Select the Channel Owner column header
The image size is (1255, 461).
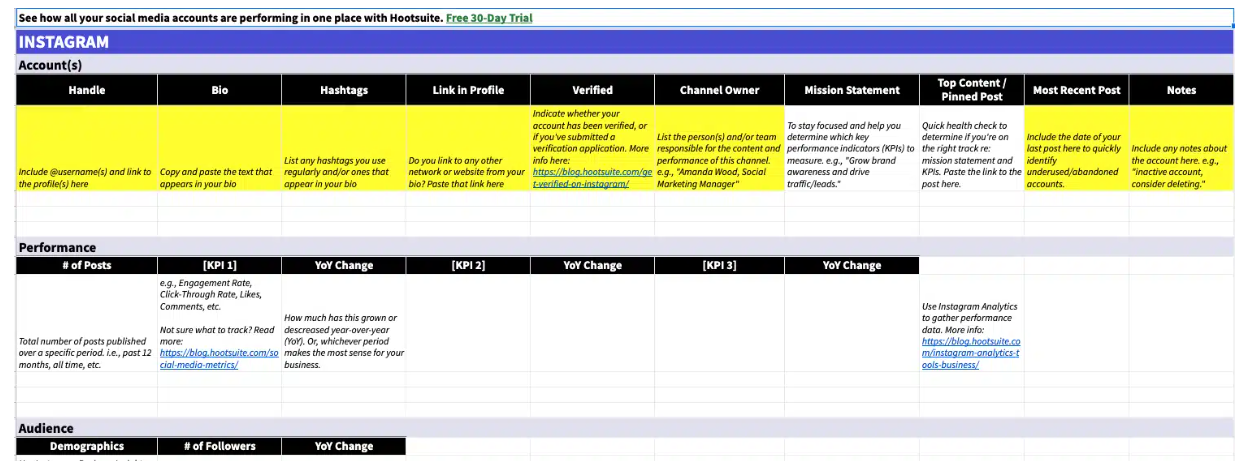pos(719,90)
